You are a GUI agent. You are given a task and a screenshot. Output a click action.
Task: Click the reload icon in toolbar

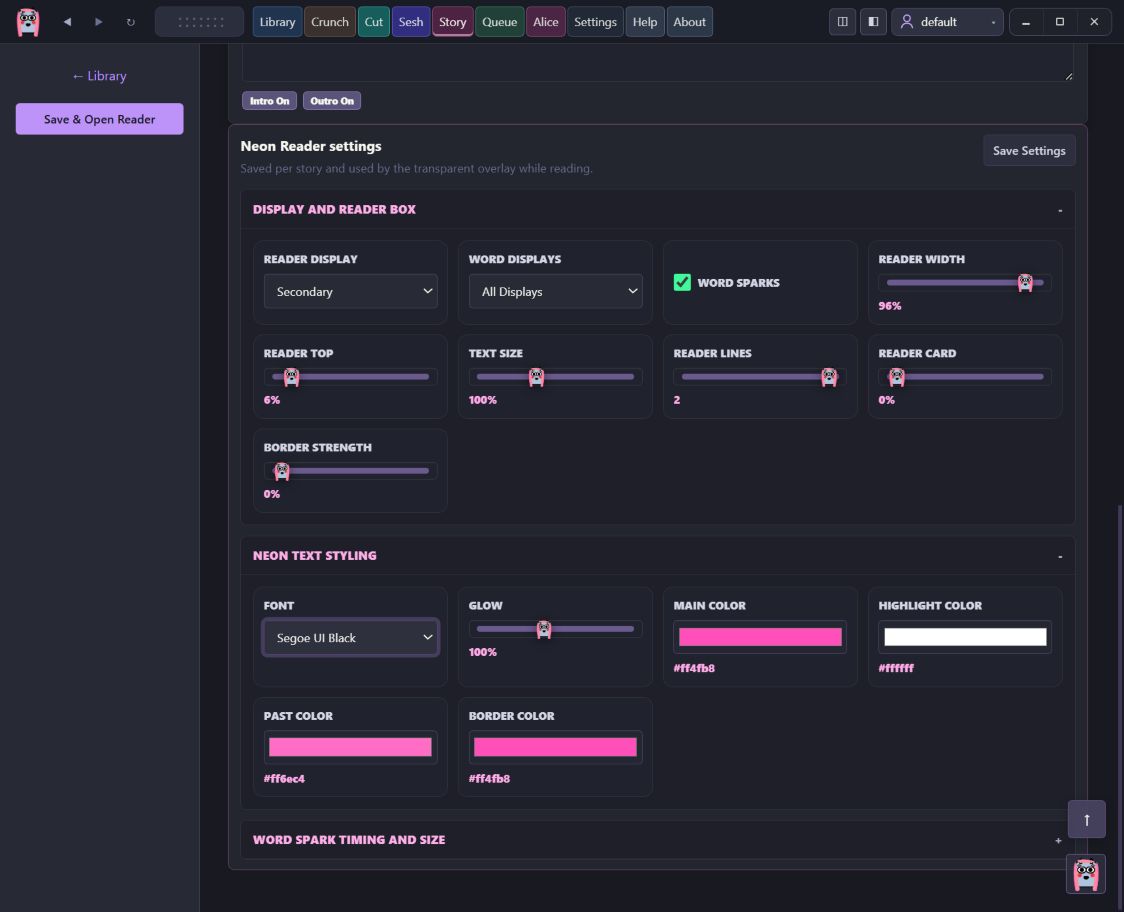click(x=130, y=22)
